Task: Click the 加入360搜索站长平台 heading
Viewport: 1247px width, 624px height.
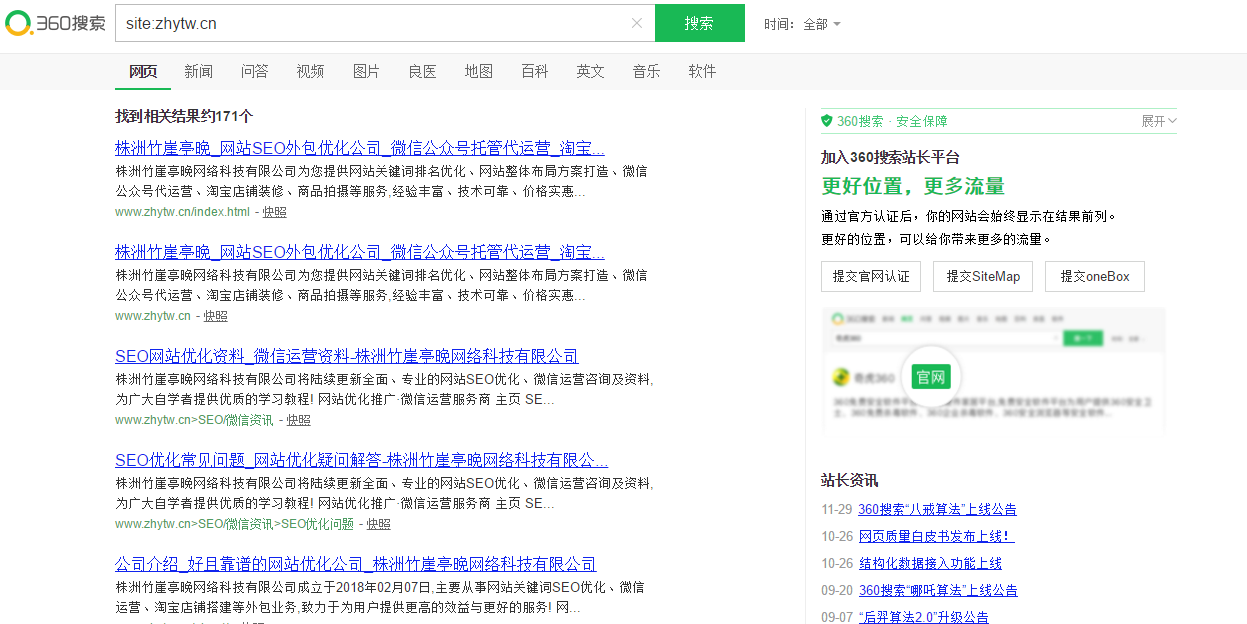Action: point(890,157)
